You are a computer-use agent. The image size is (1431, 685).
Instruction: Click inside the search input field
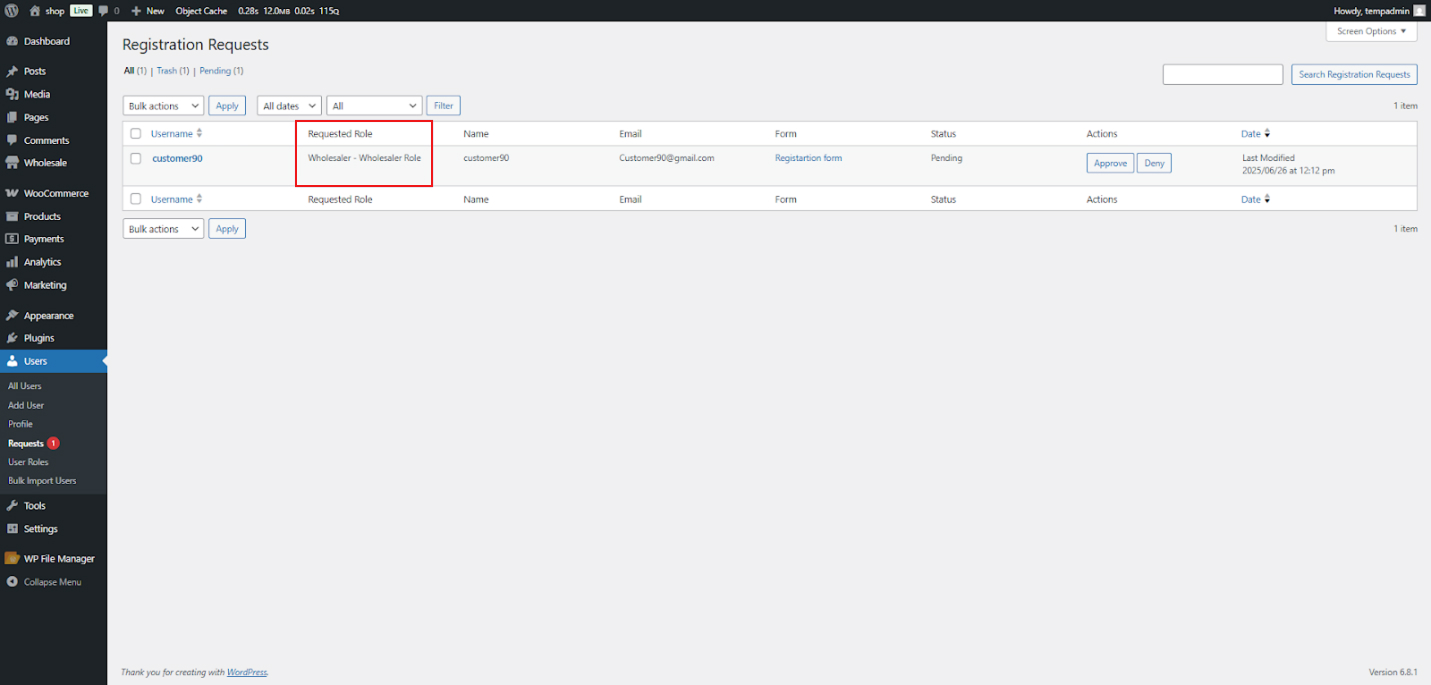tap(1222, 74)
